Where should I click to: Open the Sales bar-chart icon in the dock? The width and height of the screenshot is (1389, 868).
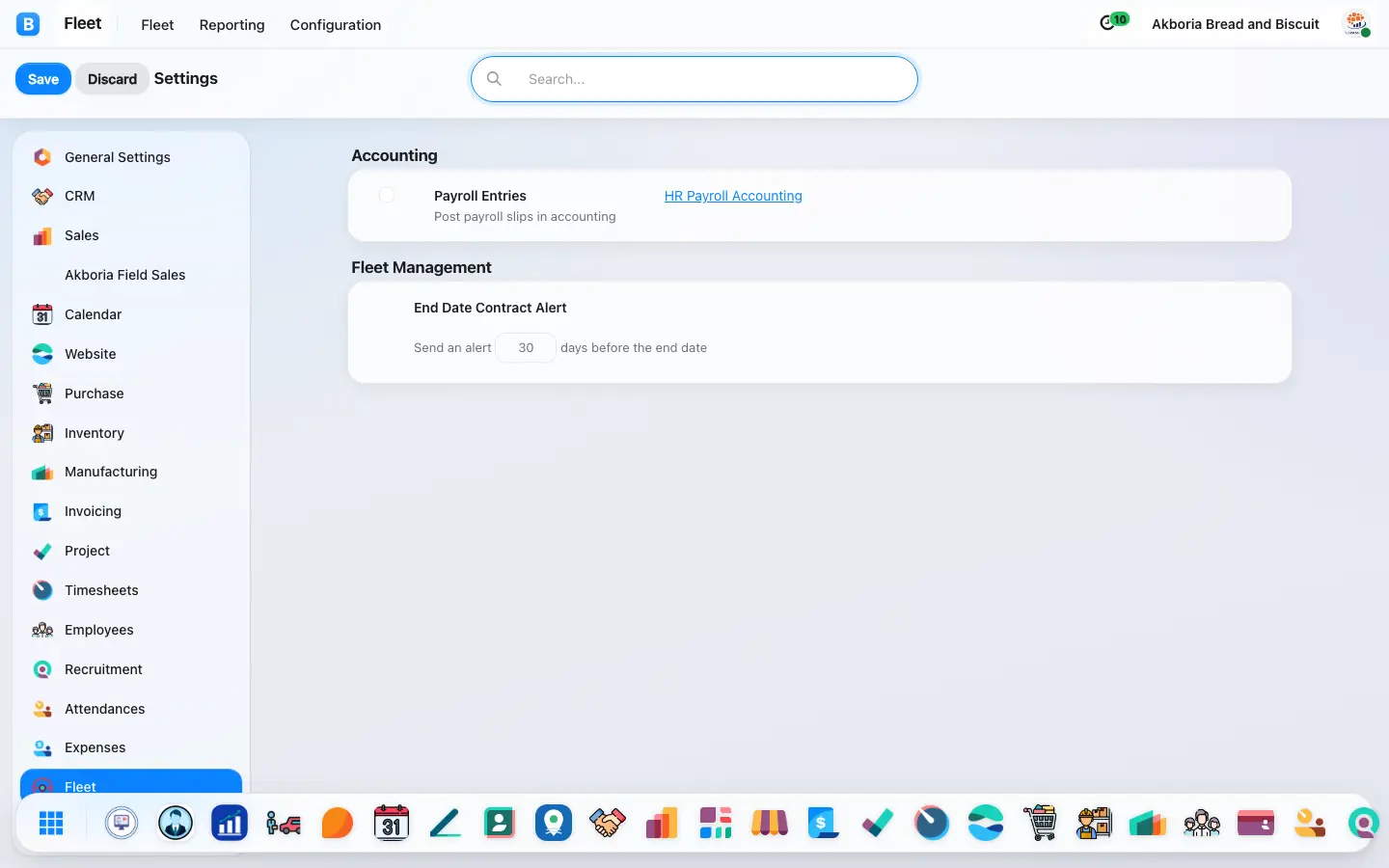662,823
